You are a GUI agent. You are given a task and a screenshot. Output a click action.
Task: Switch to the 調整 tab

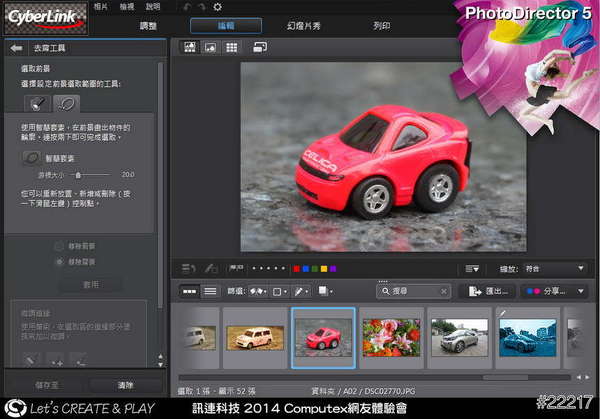pos(148,24)
